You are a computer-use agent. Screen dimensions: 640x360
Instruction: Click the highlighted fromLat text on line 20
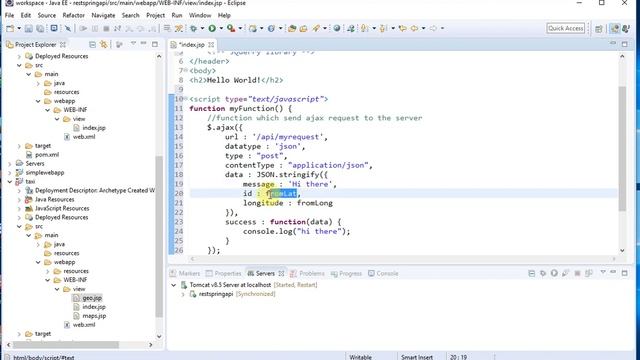pos(281,193)
